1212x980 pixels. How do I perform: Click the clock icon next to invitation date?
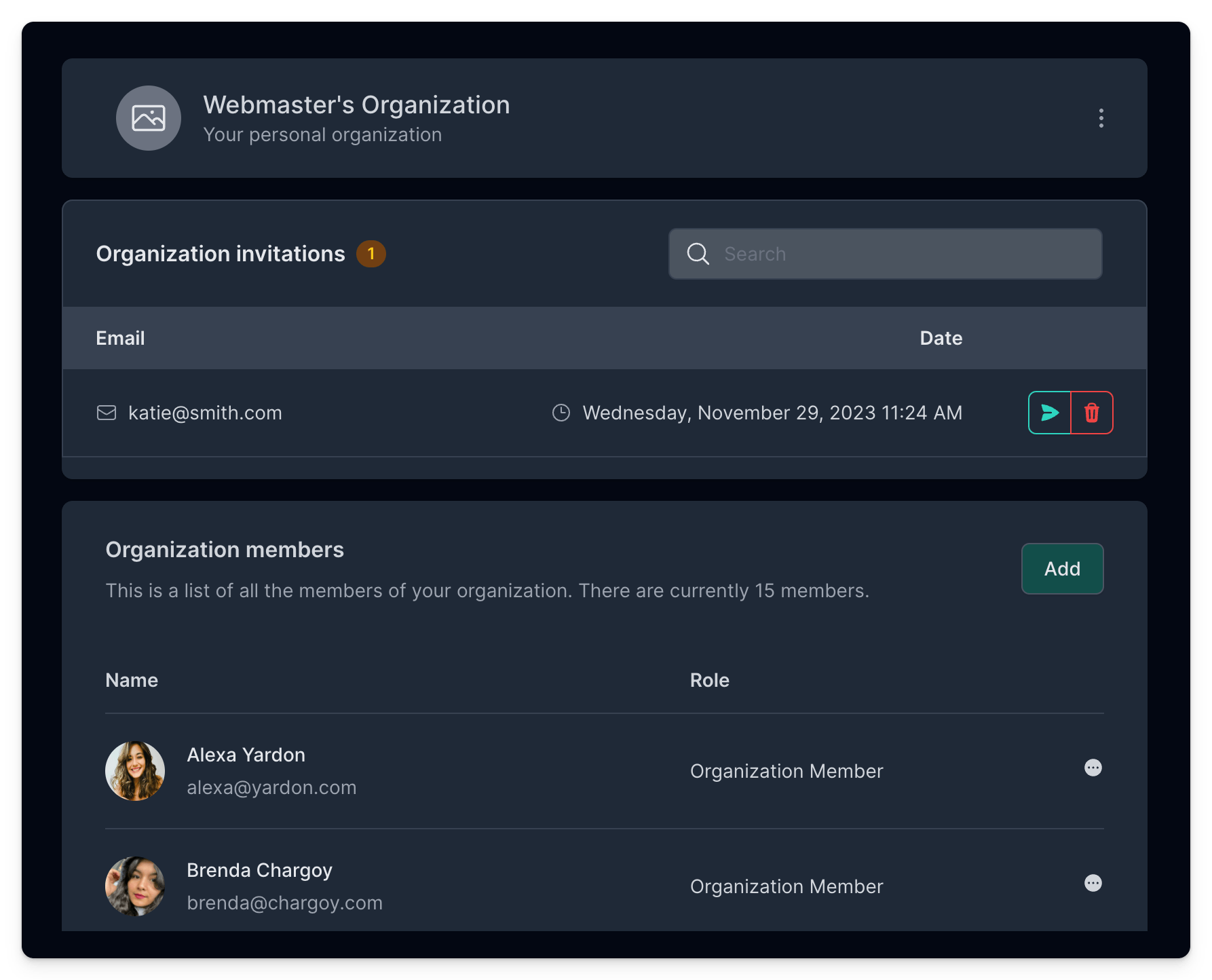click(x=561, y=413)
